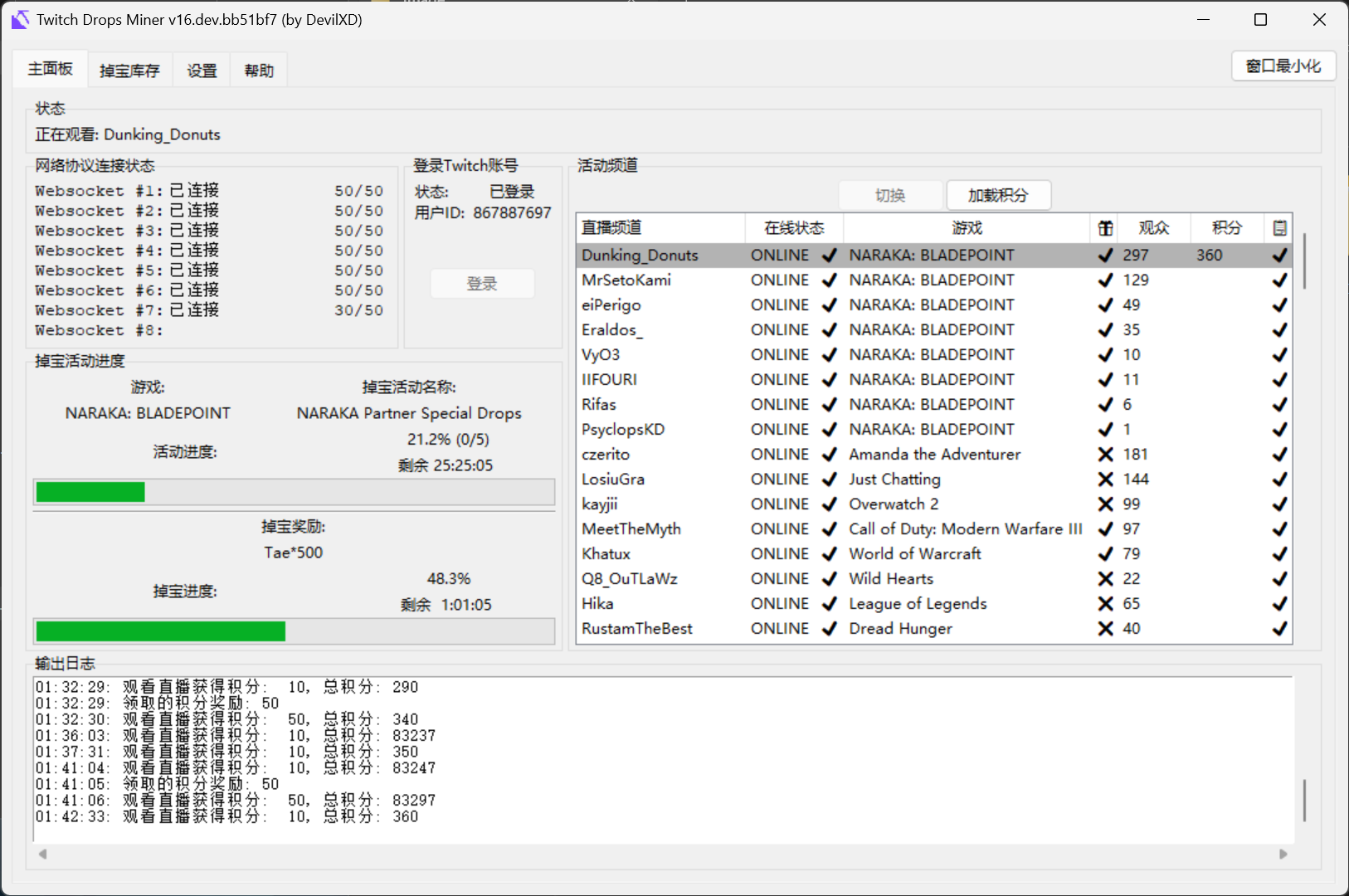Click online checkmark for Hika row

point(829,604)
